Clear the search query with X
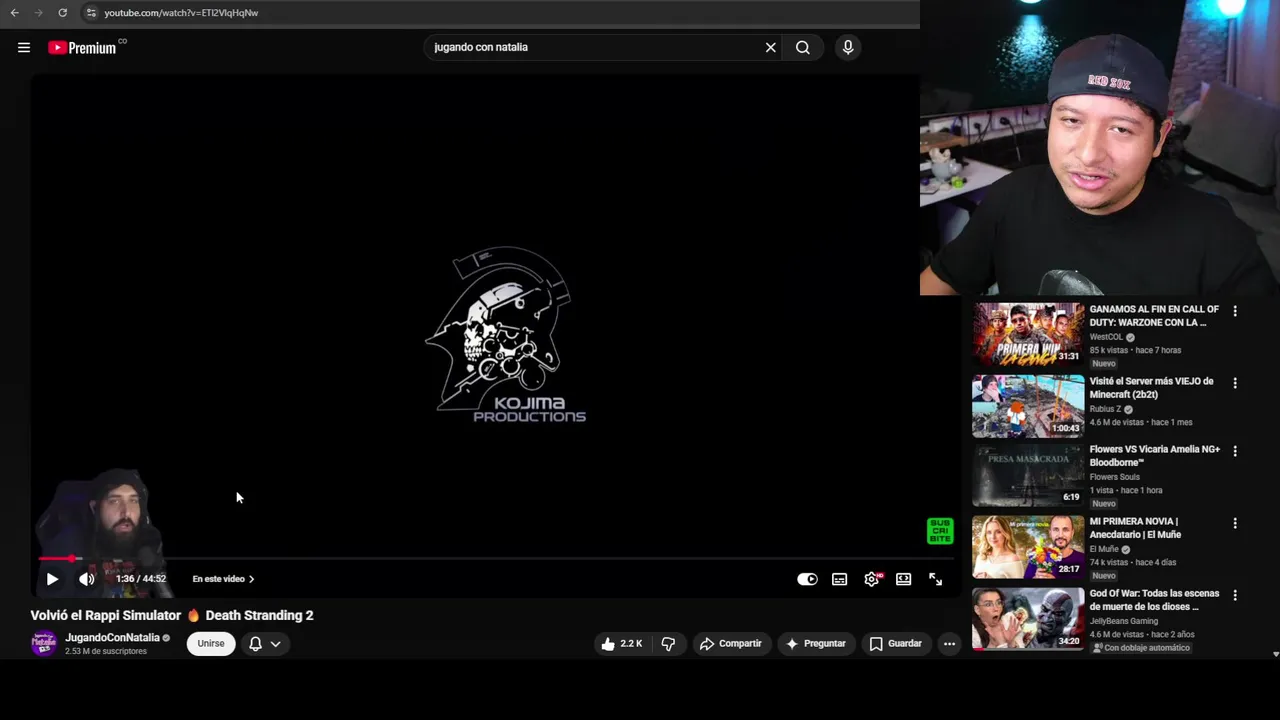 771,47
